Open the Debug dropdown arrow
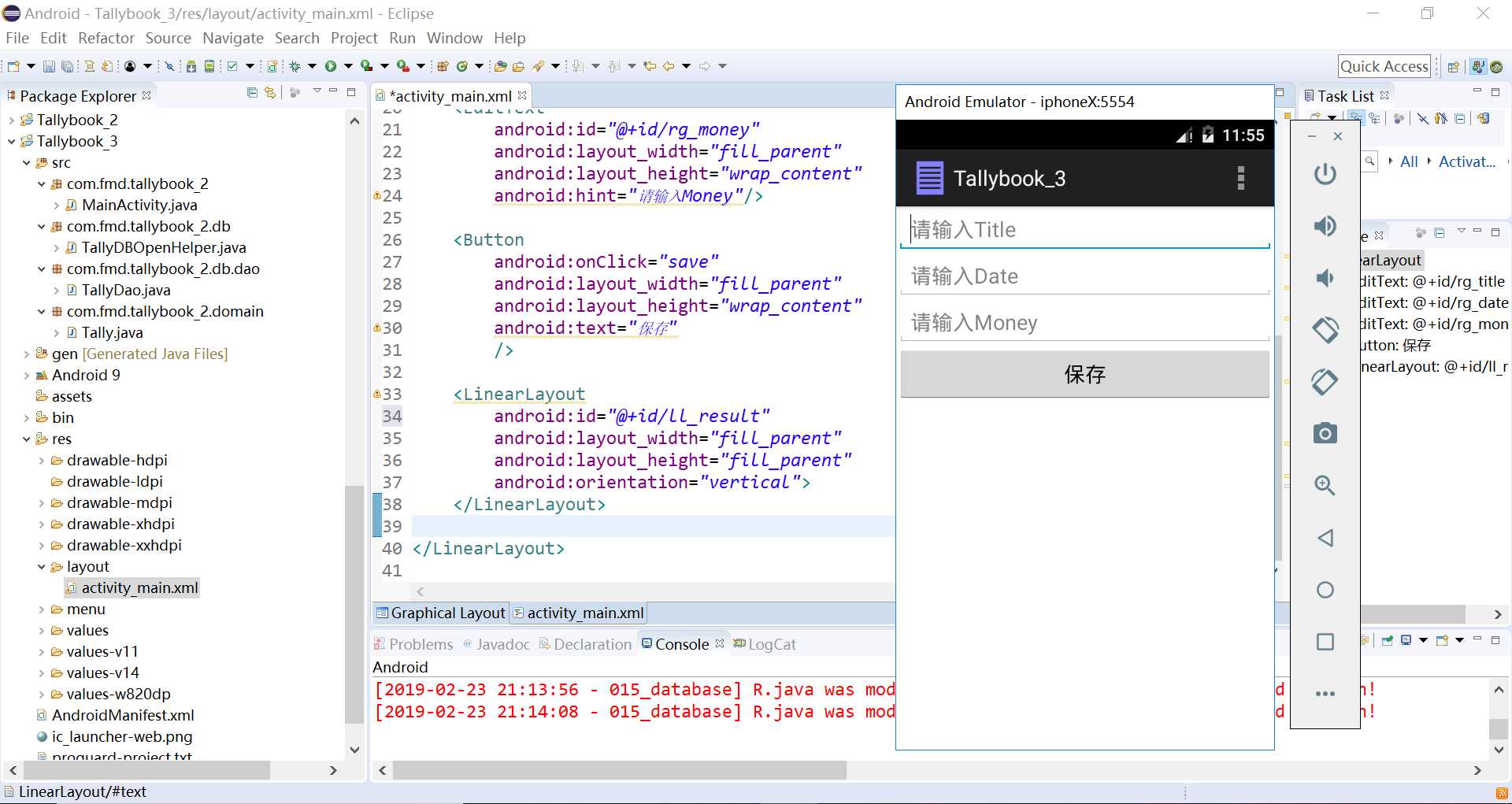The width and height of the screenshot is (1512, 804). (312, 66)
